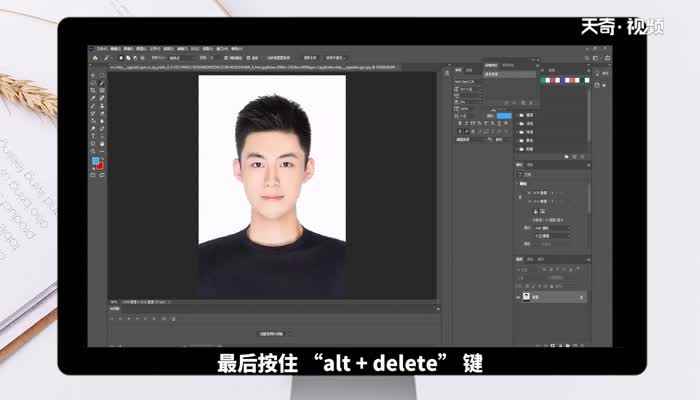
Task: Select the Rectangle shape tool
Action: point(93,144)
